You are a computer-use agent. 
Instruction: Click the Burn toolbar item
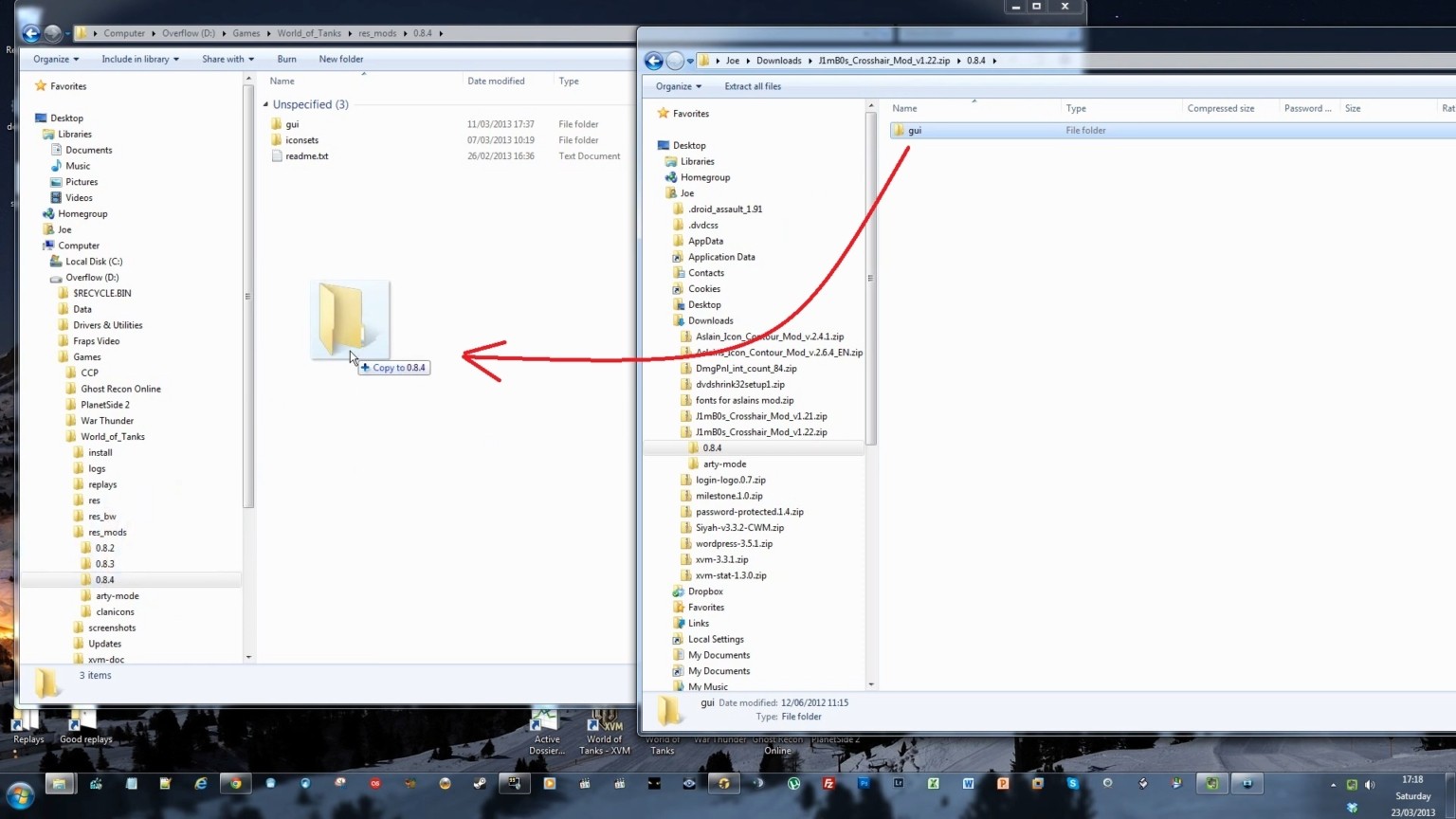pyautogui.click(x=286, y=59)
